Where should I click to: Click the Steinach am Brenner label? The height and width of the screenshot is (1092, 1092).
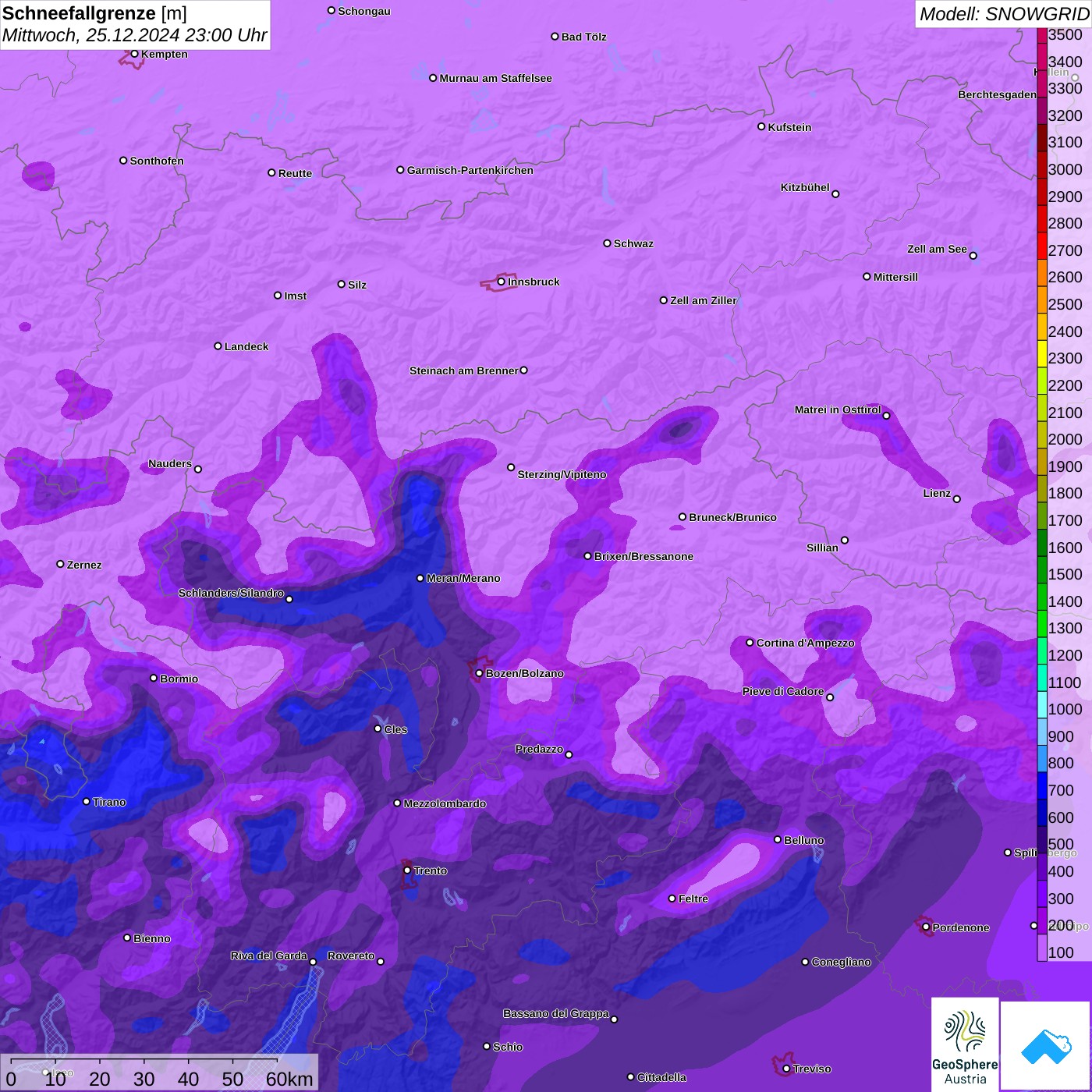(463, 370)
